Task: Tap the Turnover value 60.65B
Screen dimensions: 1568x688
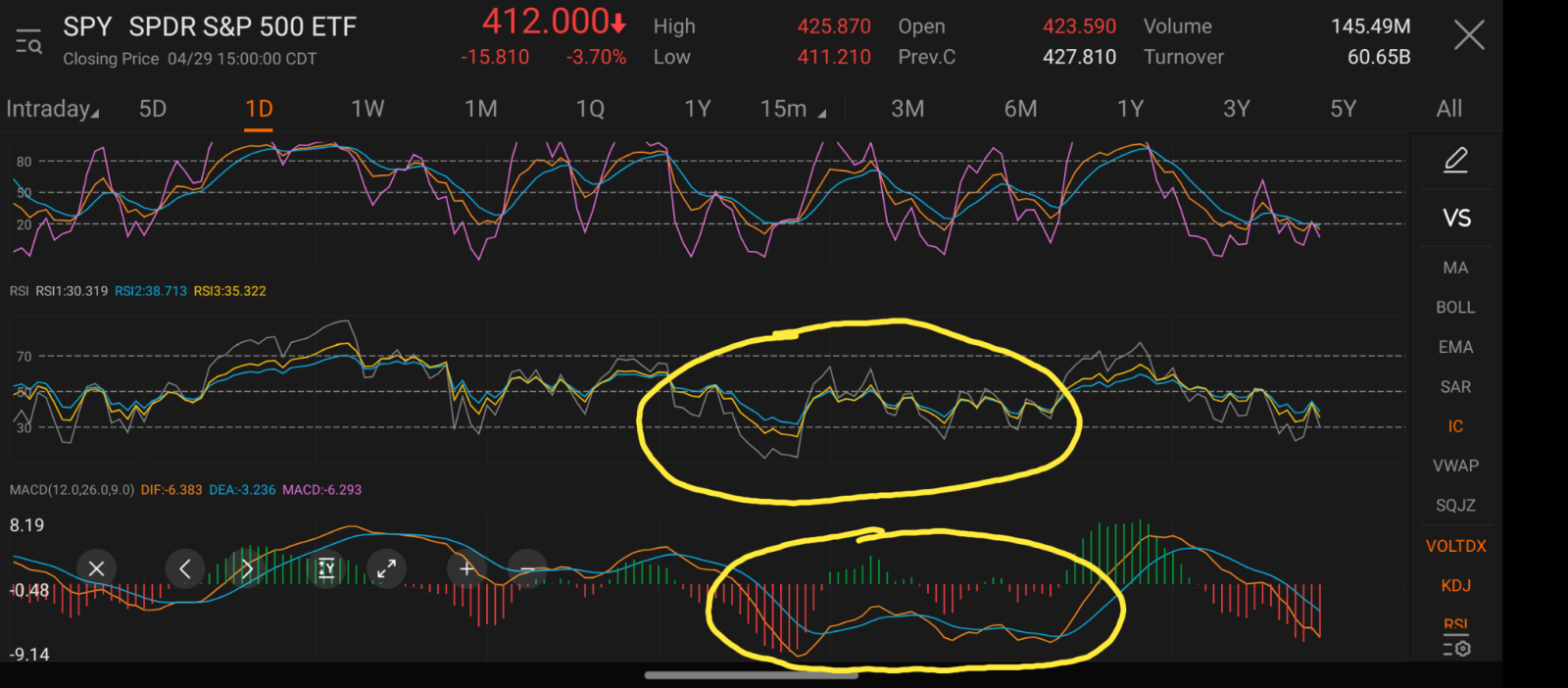Action: (x=1379, y=57)
